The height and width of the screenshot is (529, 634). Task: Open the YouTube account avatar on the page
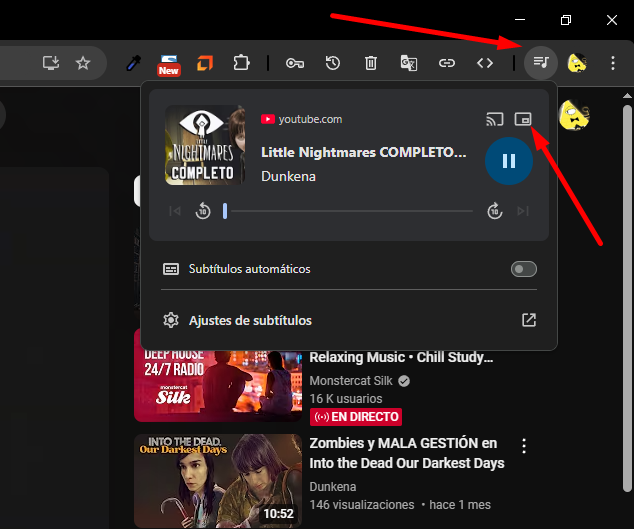574,115
